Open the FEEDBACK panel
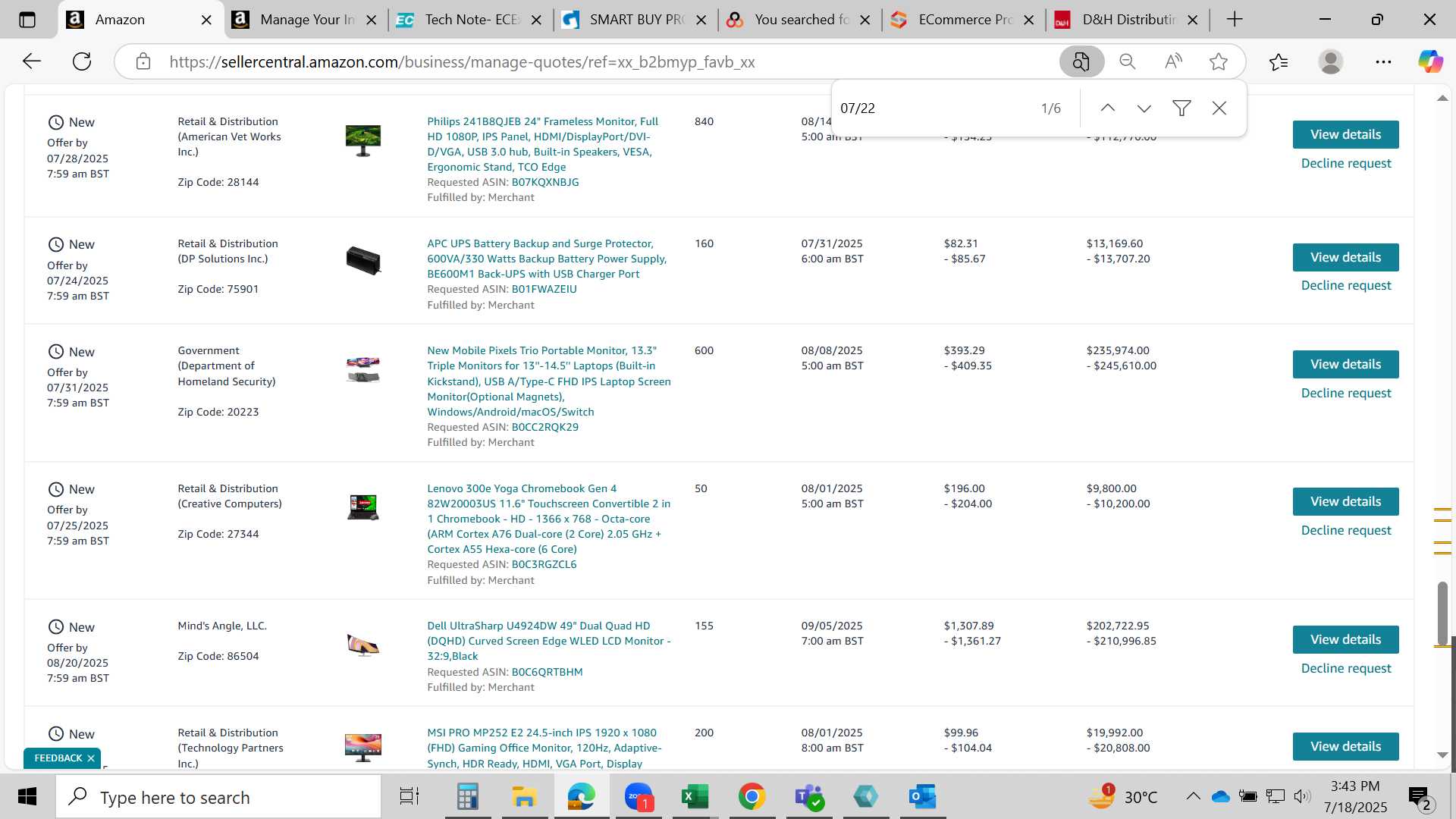 [x=58, y=758]
